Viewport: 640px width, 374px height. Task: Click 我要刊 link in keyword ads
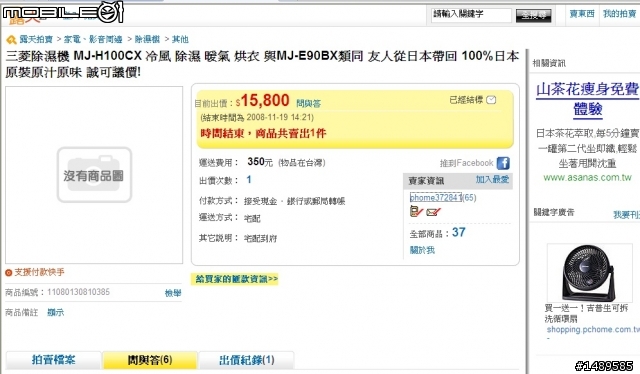coord(627,214)
